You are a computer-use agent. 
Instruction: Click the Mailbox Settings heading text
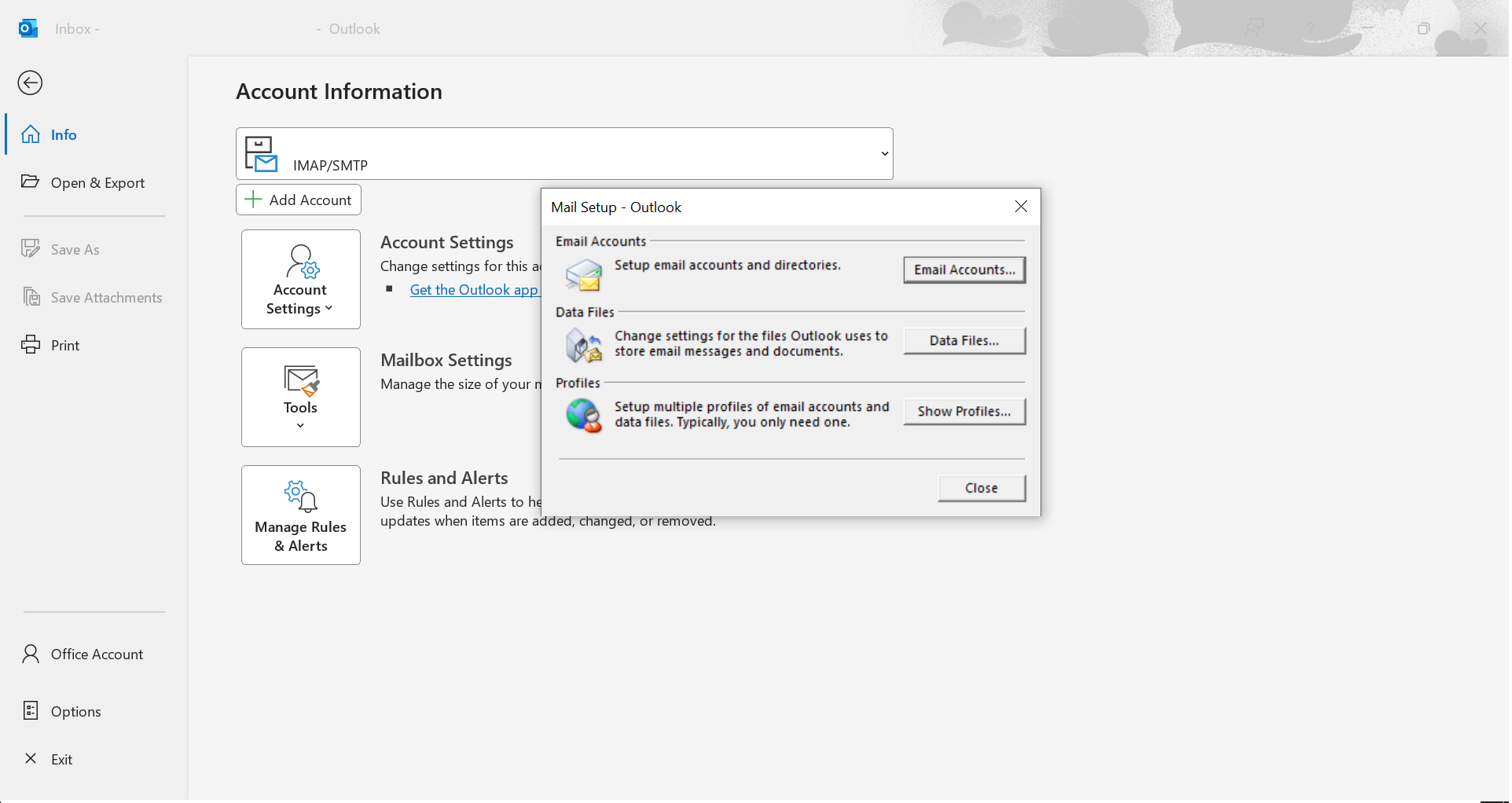(x=446, y=360)
